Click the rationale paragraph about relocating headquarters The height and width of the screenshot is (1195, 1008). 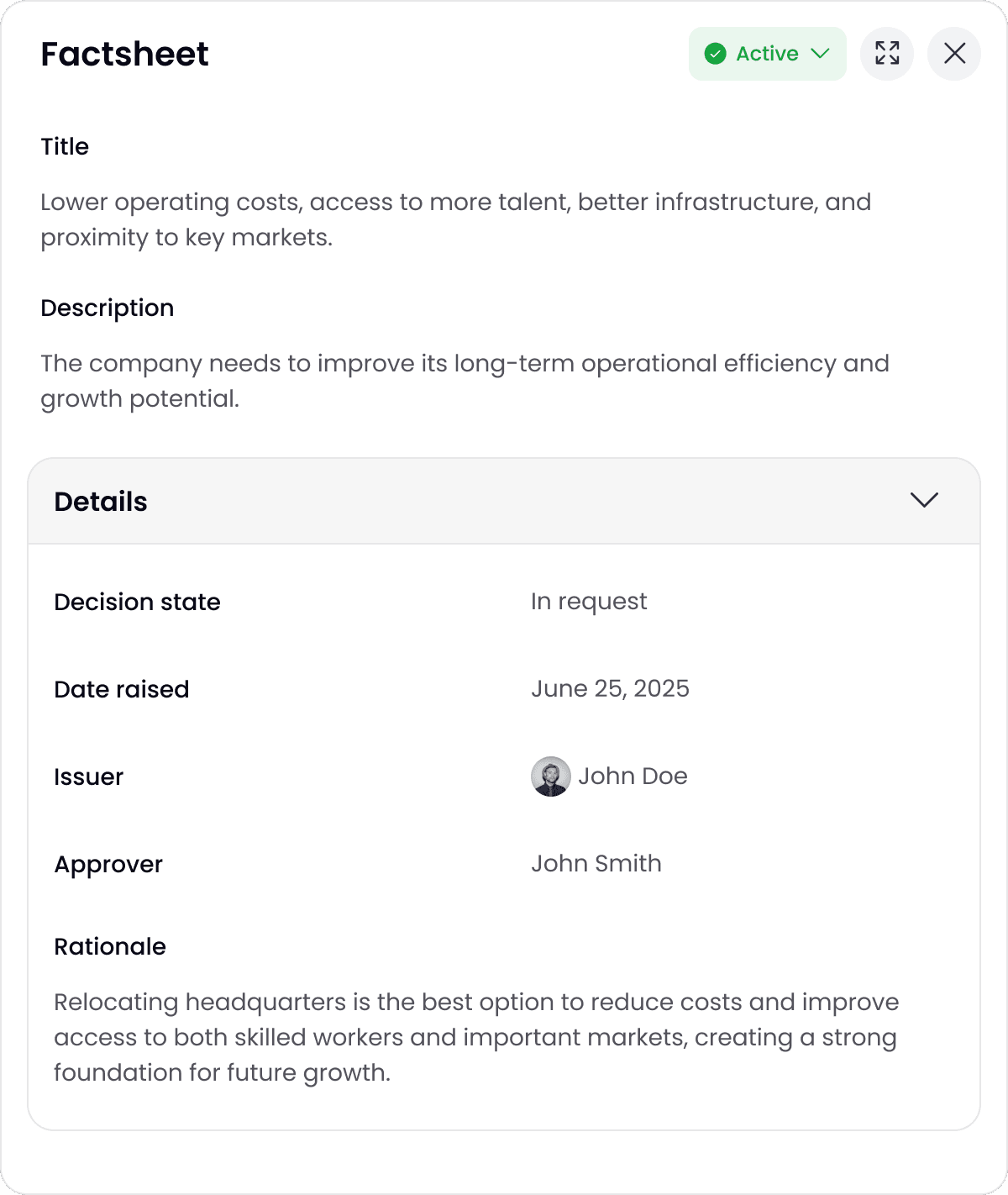[x=475, y=1037]
